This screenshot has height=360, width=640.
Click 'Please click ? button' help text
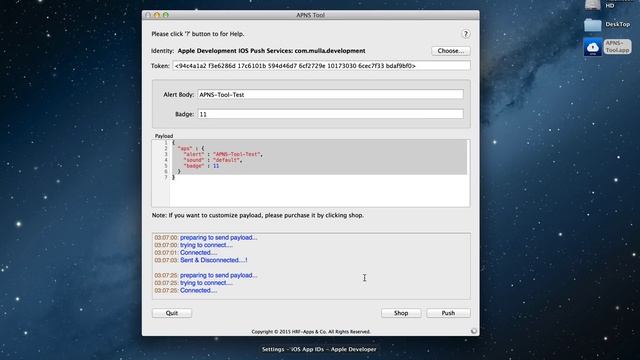coord(198,34)
